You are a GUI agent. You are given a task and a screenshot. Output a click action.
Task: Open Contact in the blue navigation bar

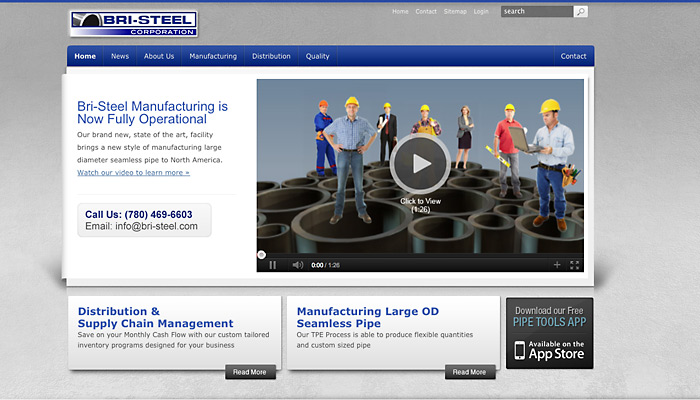[x=573, y=56]
